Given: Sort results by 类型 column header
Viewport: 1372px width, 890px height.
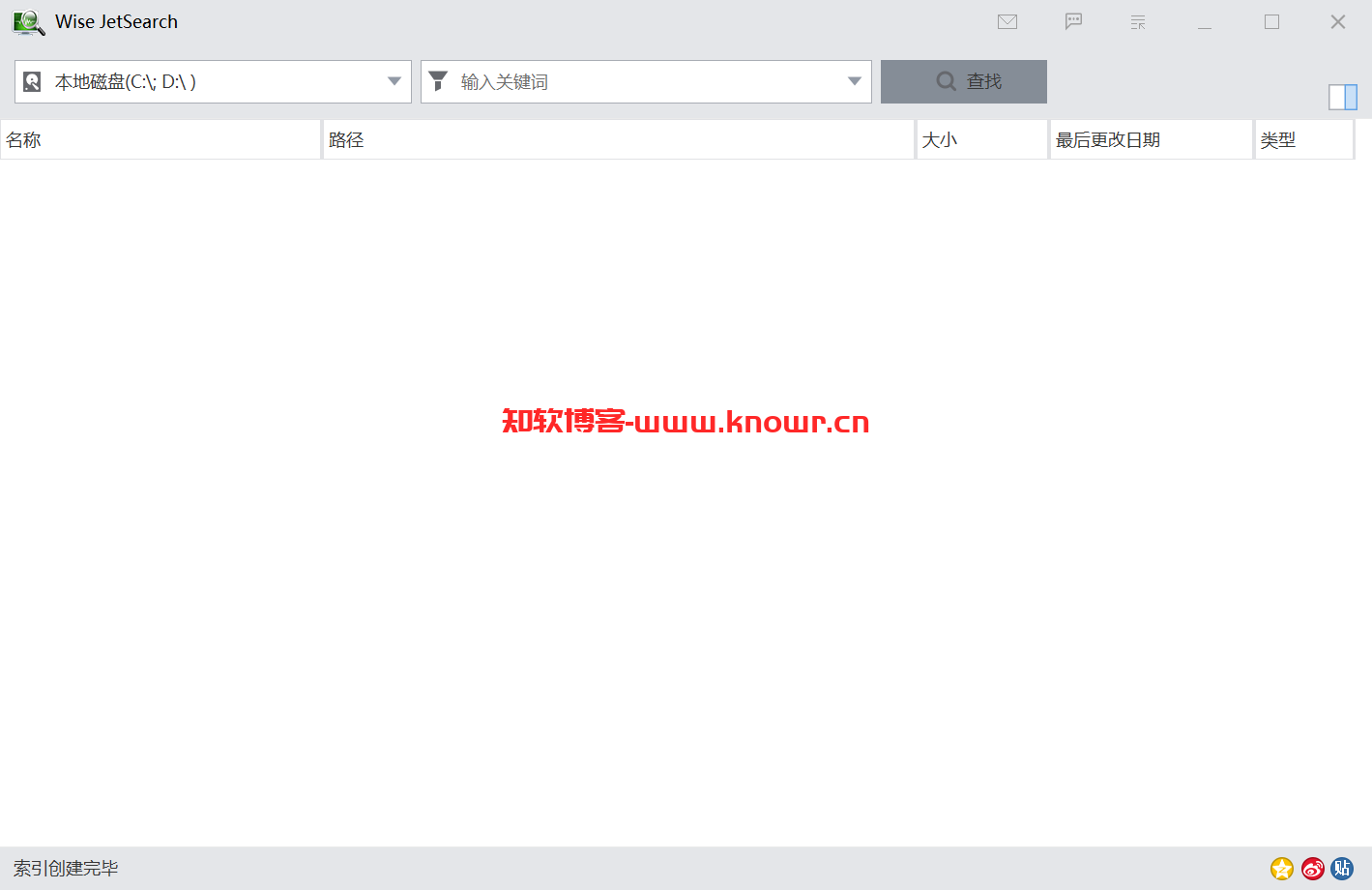Looking at the screenshot, I should (x=1304, y=140).
